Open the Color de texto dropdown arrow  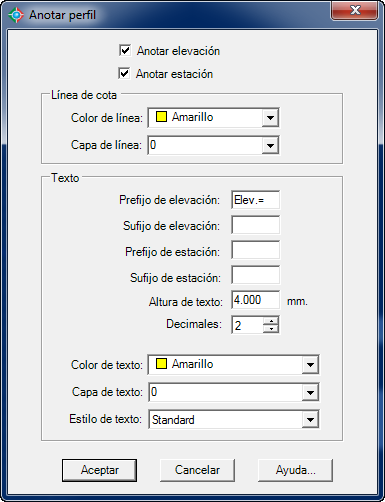tap(310, 365)
